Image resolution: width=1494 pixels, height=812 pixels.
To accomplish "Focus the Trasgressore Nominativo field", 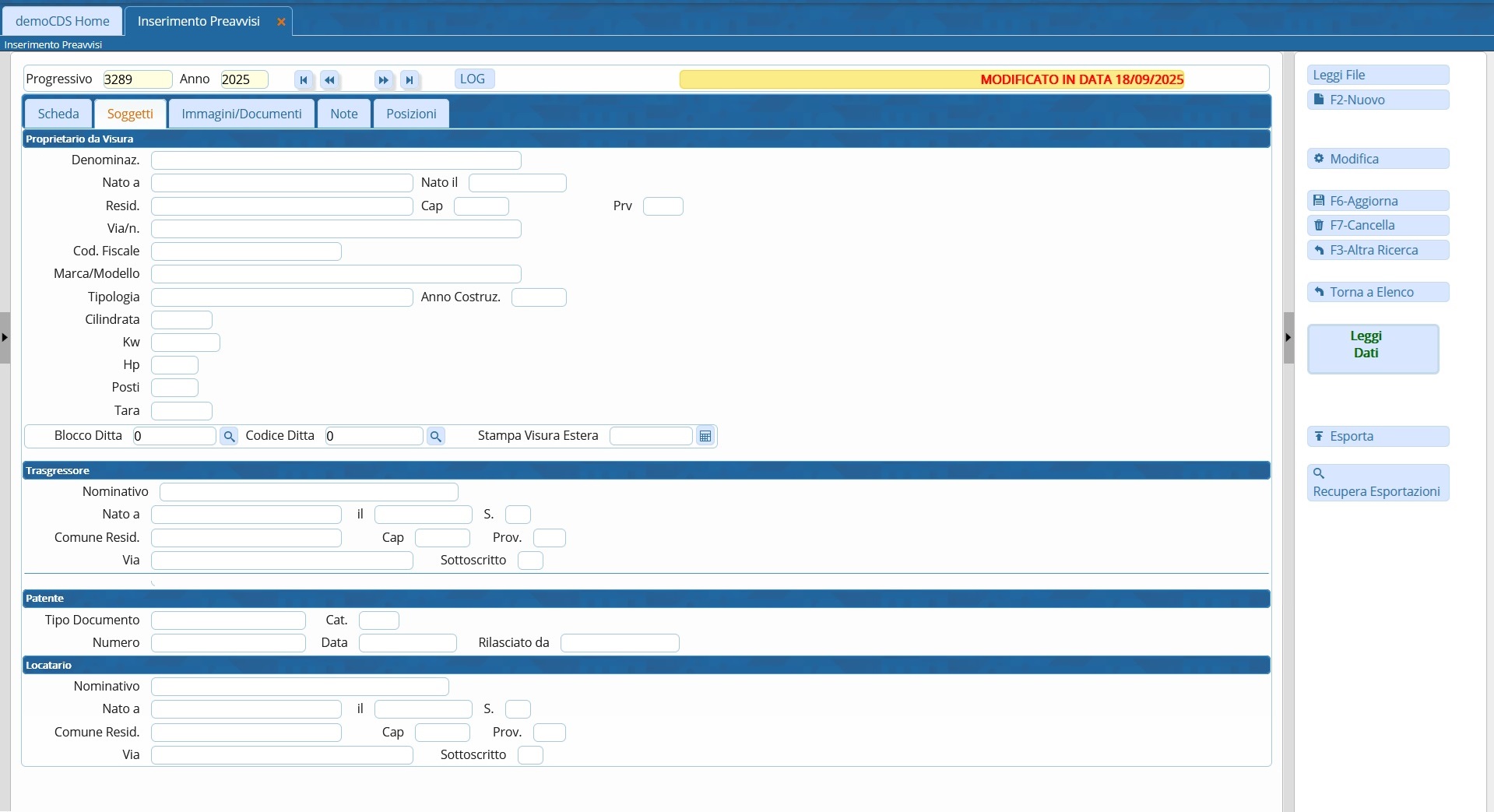I will point(309,492).
